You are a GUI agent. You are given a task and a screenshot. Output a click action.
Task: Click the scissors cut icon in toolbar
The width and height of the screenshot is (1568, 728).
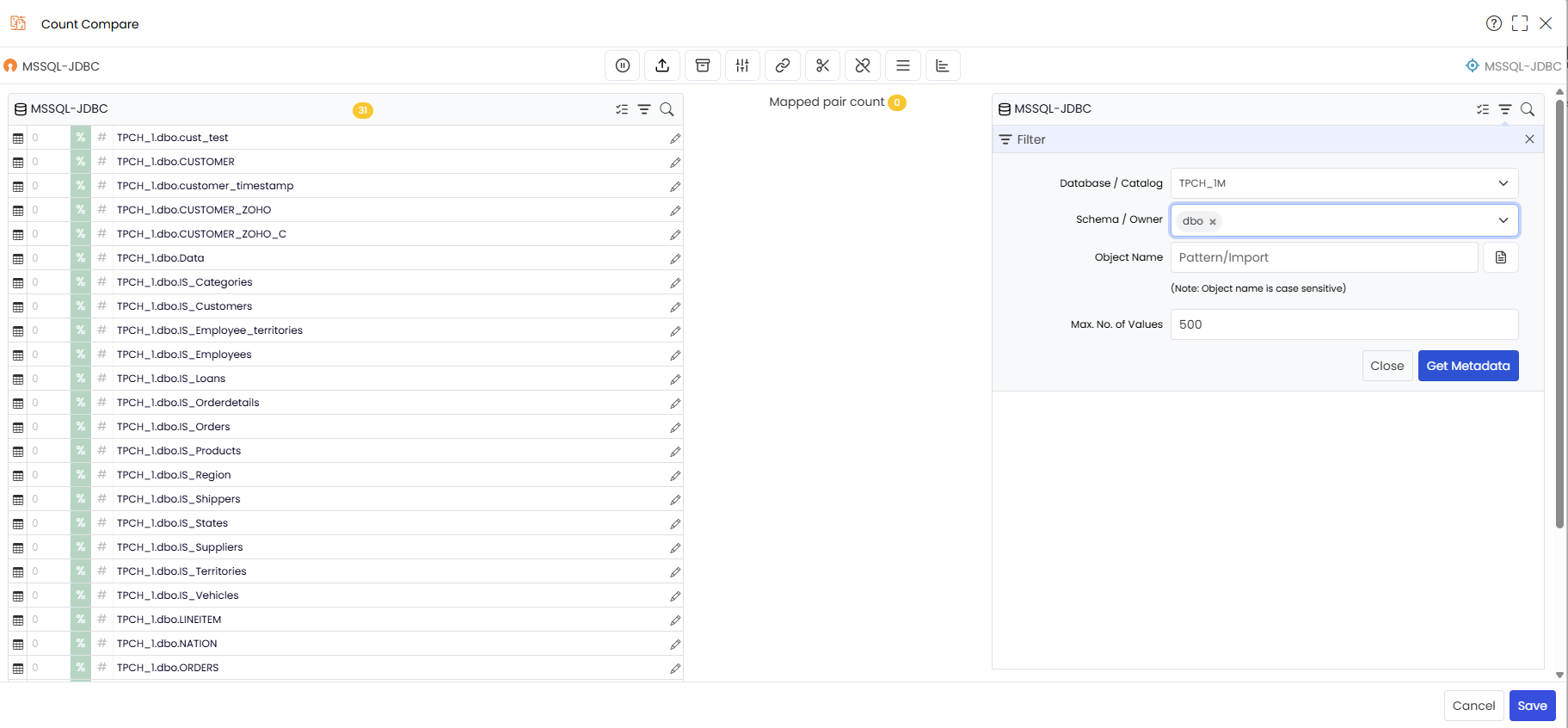(x=822, y=65)
